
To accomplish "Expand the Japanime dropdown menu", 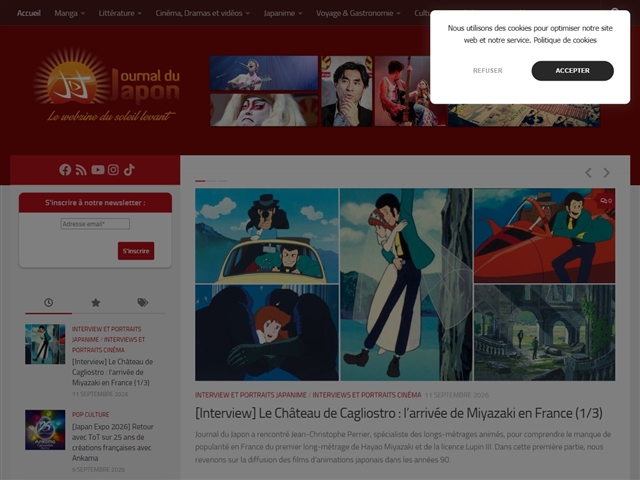I will pyautogui.click(x=283, y=13).
